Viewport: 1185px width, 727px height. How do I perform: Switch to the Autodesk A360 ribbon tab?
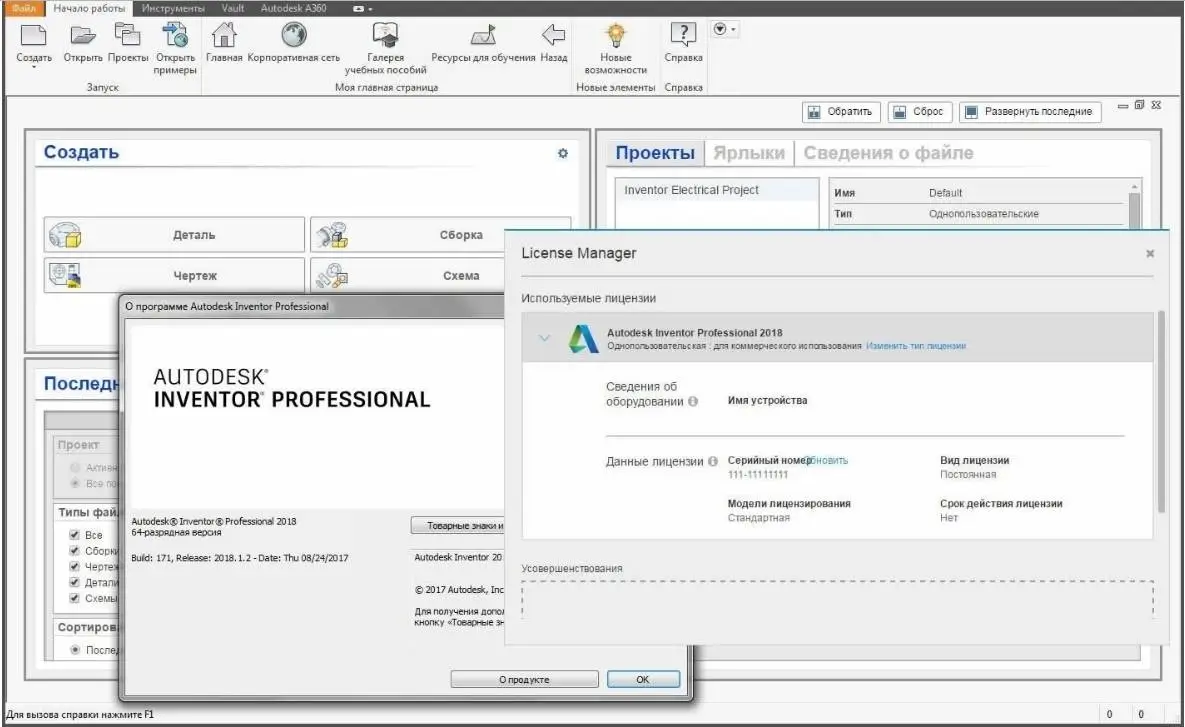(293, 8)
